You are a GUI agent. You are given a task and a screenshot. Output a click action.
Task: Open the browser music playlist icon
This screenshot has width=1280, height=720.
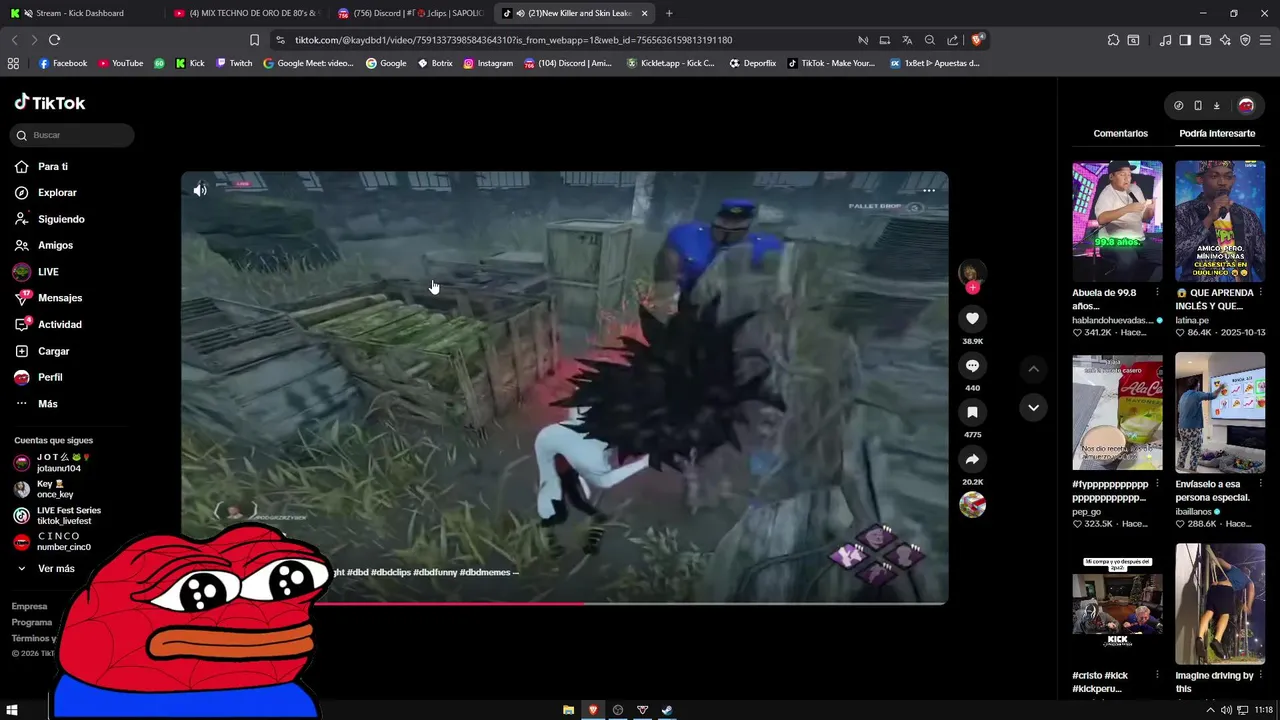[x=1165, y=40]
